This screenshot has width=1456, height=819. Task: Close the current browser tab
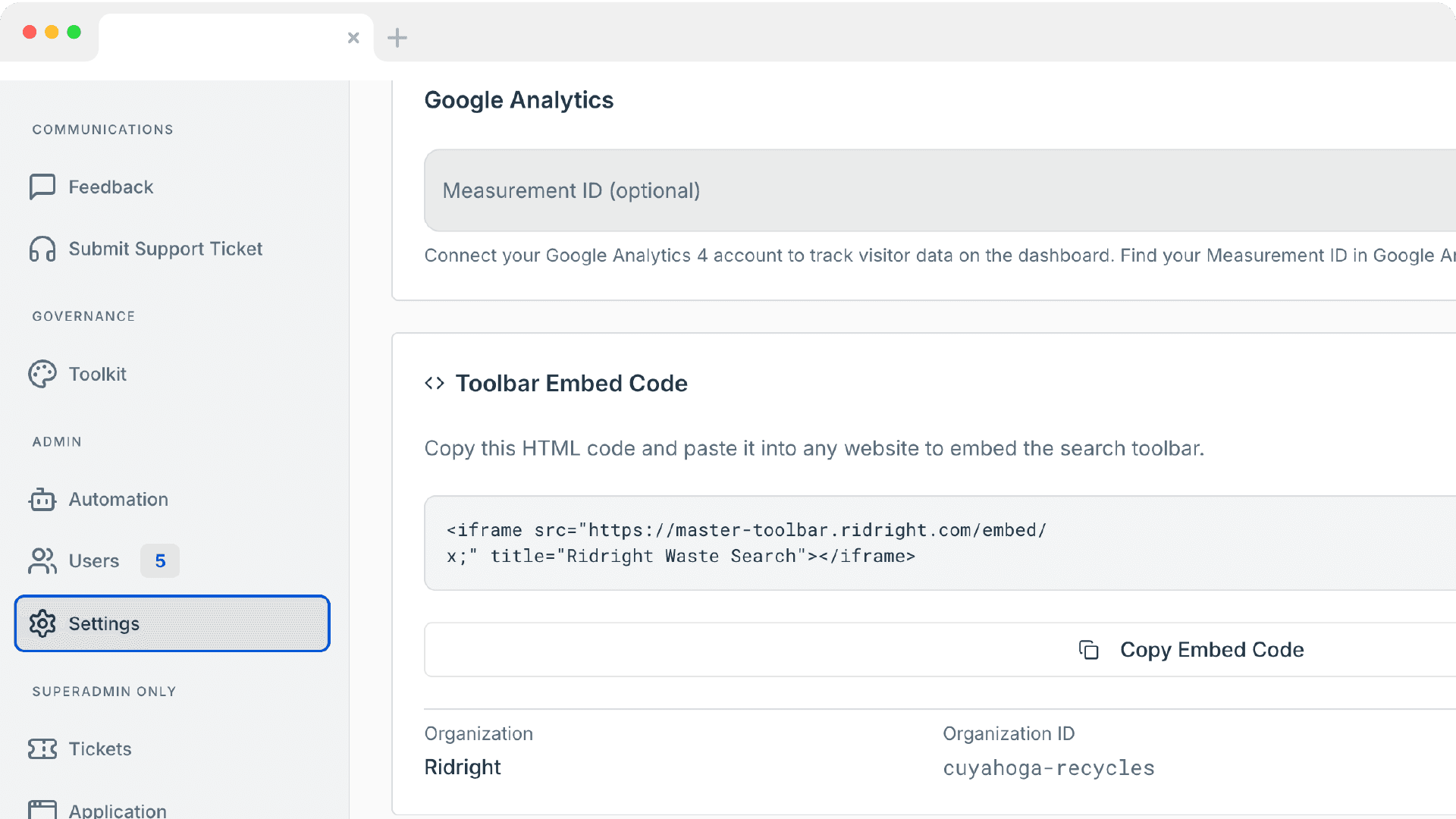click(353, 38)
